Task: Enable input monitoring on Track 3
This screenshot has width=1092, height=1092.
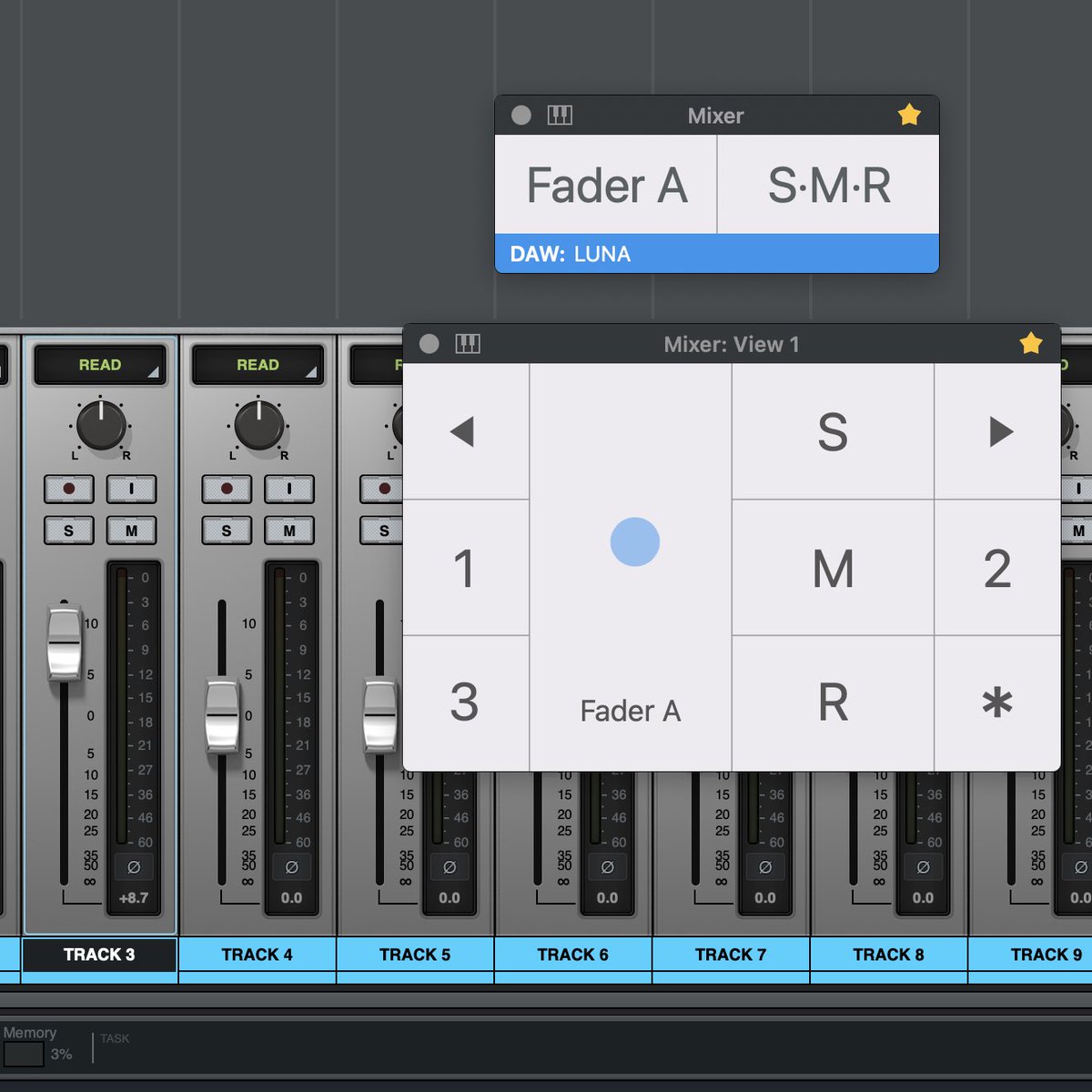Action: click(x=131, y=489)
